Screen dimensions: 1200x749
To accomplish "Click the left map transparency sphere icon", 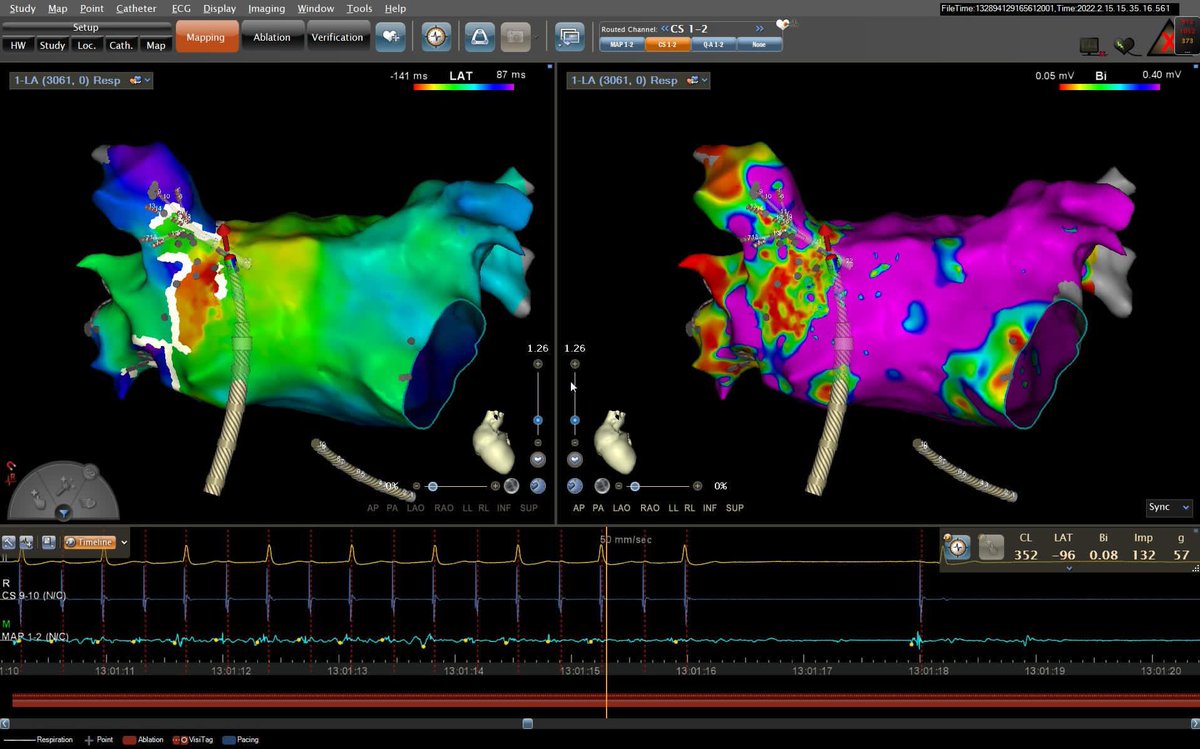I will pos(512,486).
